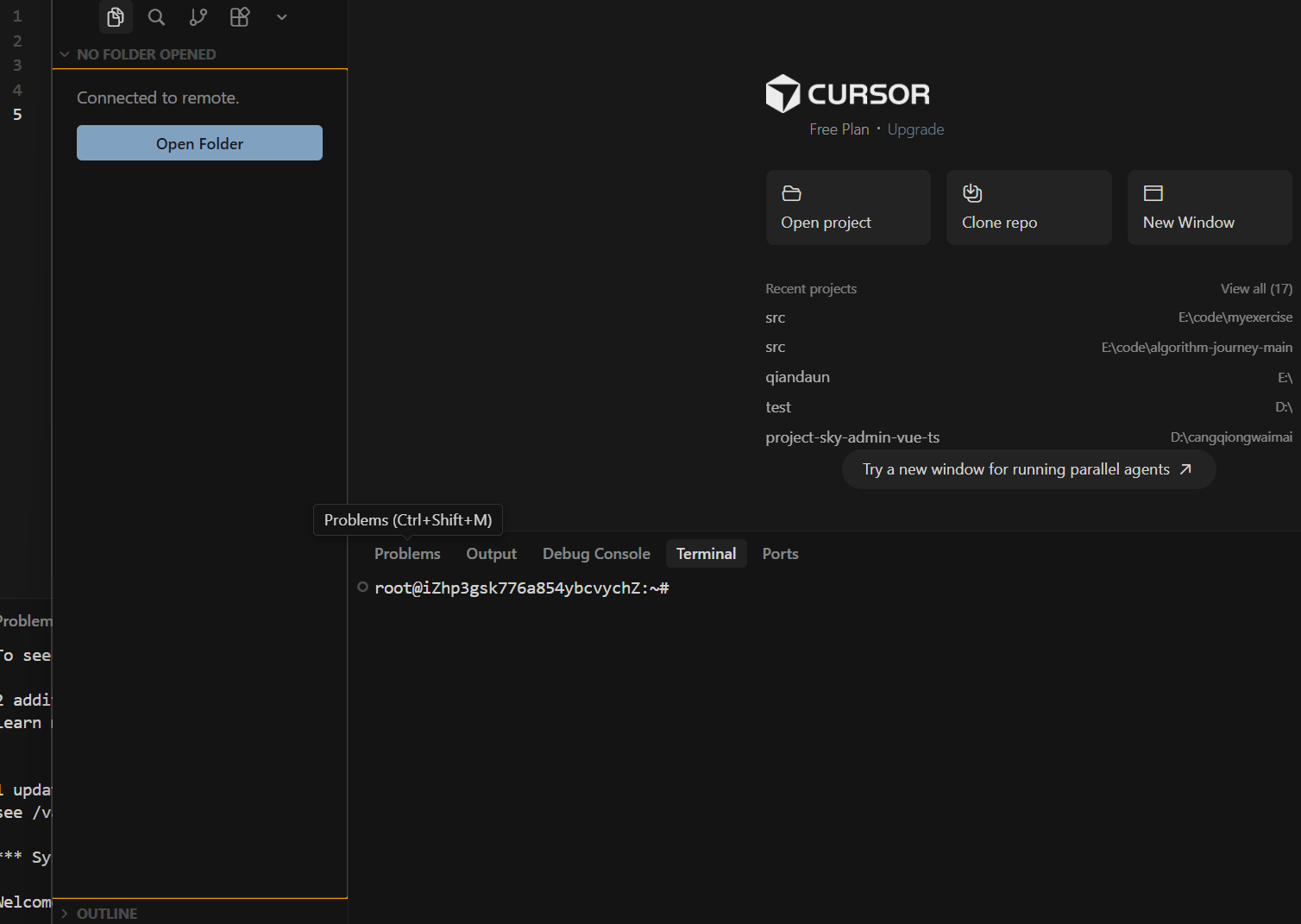
Task: Open the Extensions view icon
Action: click(x=240, y=17)
